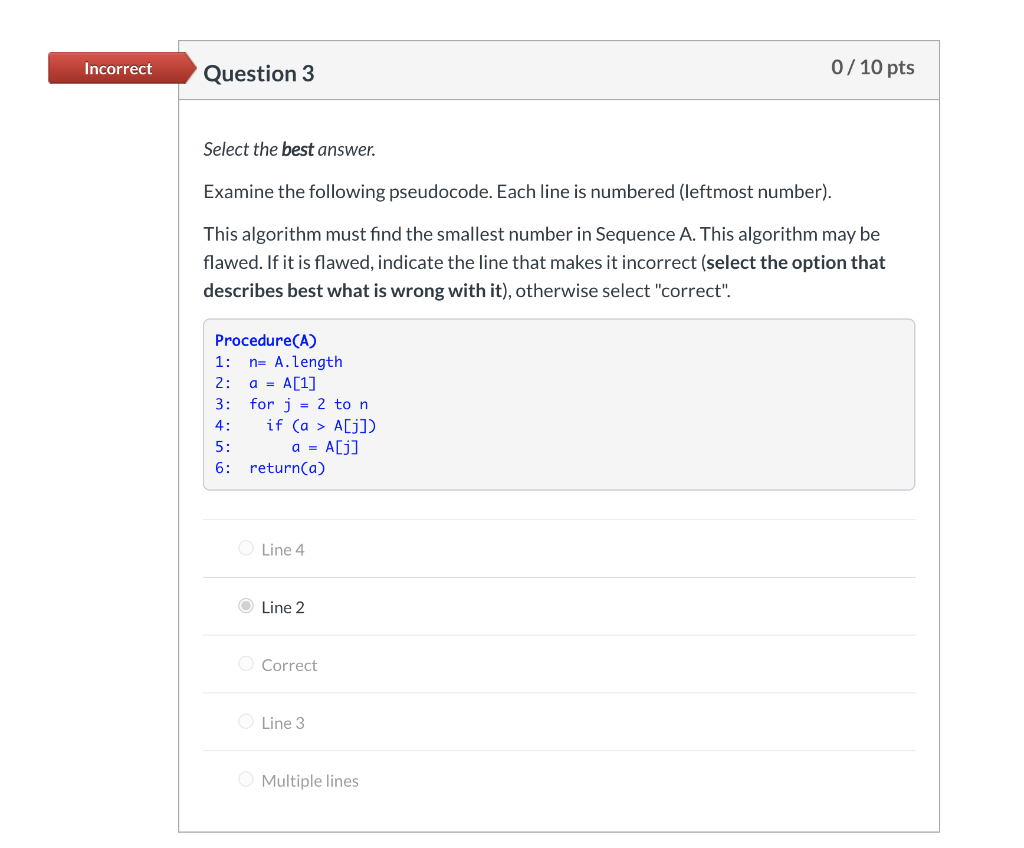Click the 'Line 4' answer label
Viewport: 1024px width, 848px height.
(283, 550)
